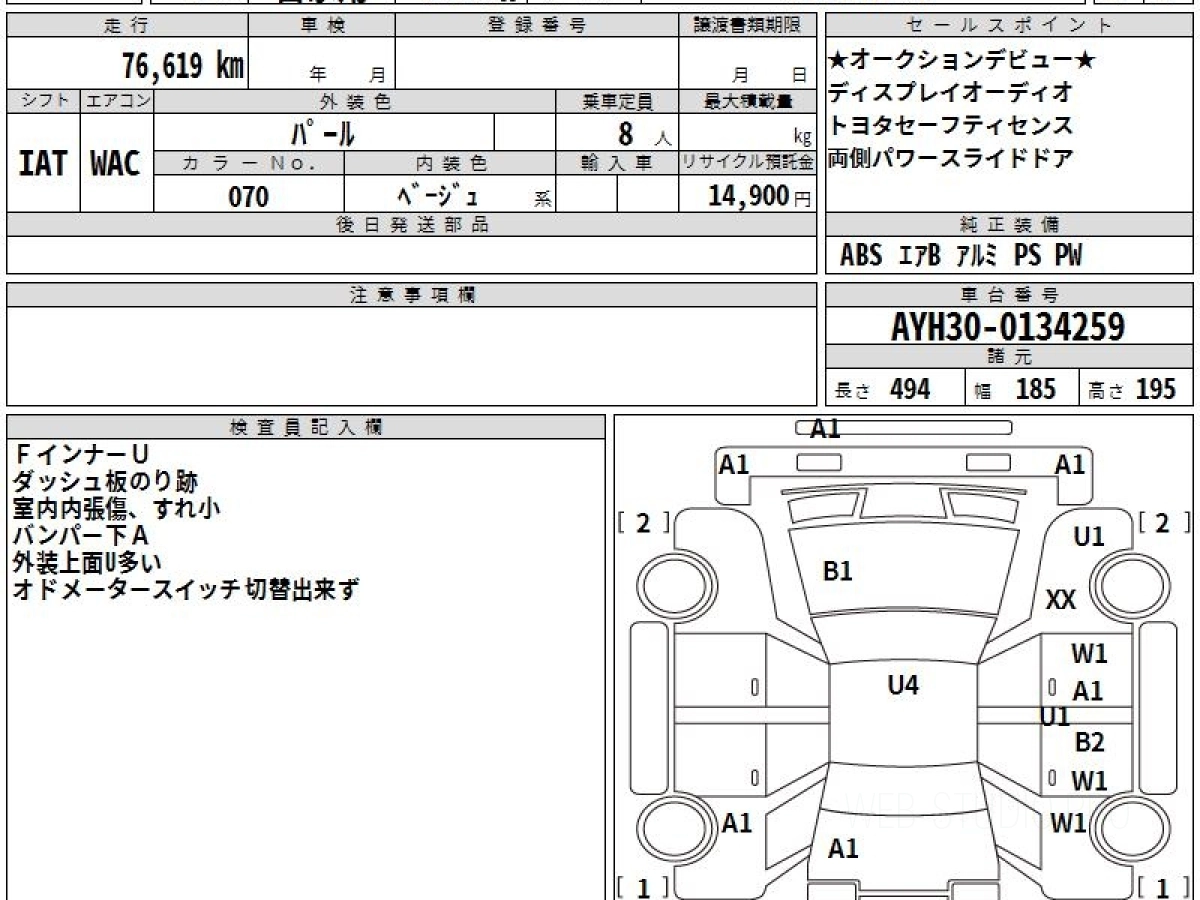Viewport: 1200px width, 900px height.
Task: Select the 登録番号 header
Action: click(x=537, y=26)
